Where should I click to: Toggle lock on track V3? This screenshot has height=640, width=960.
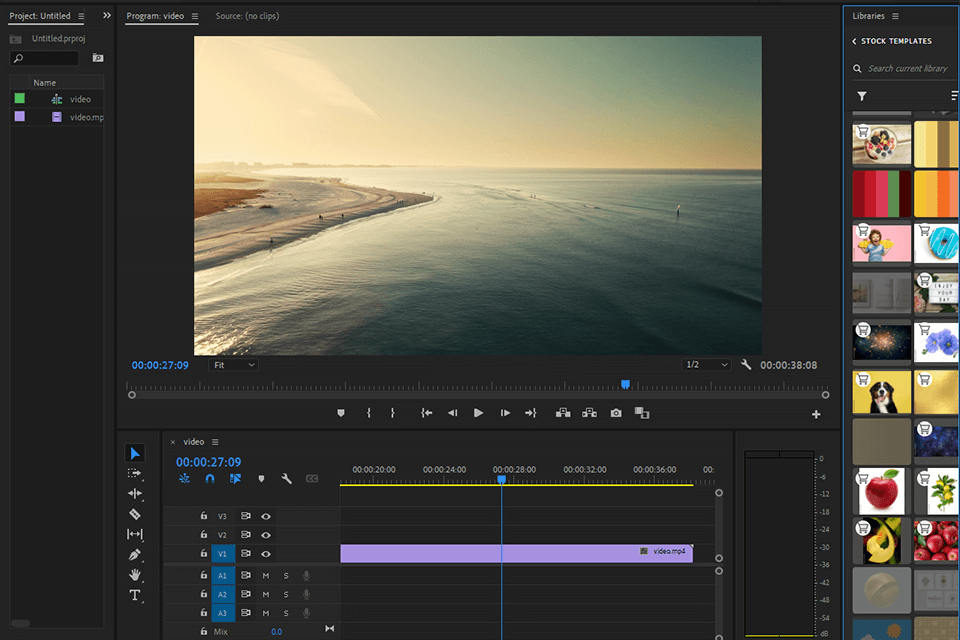point(204,516)
